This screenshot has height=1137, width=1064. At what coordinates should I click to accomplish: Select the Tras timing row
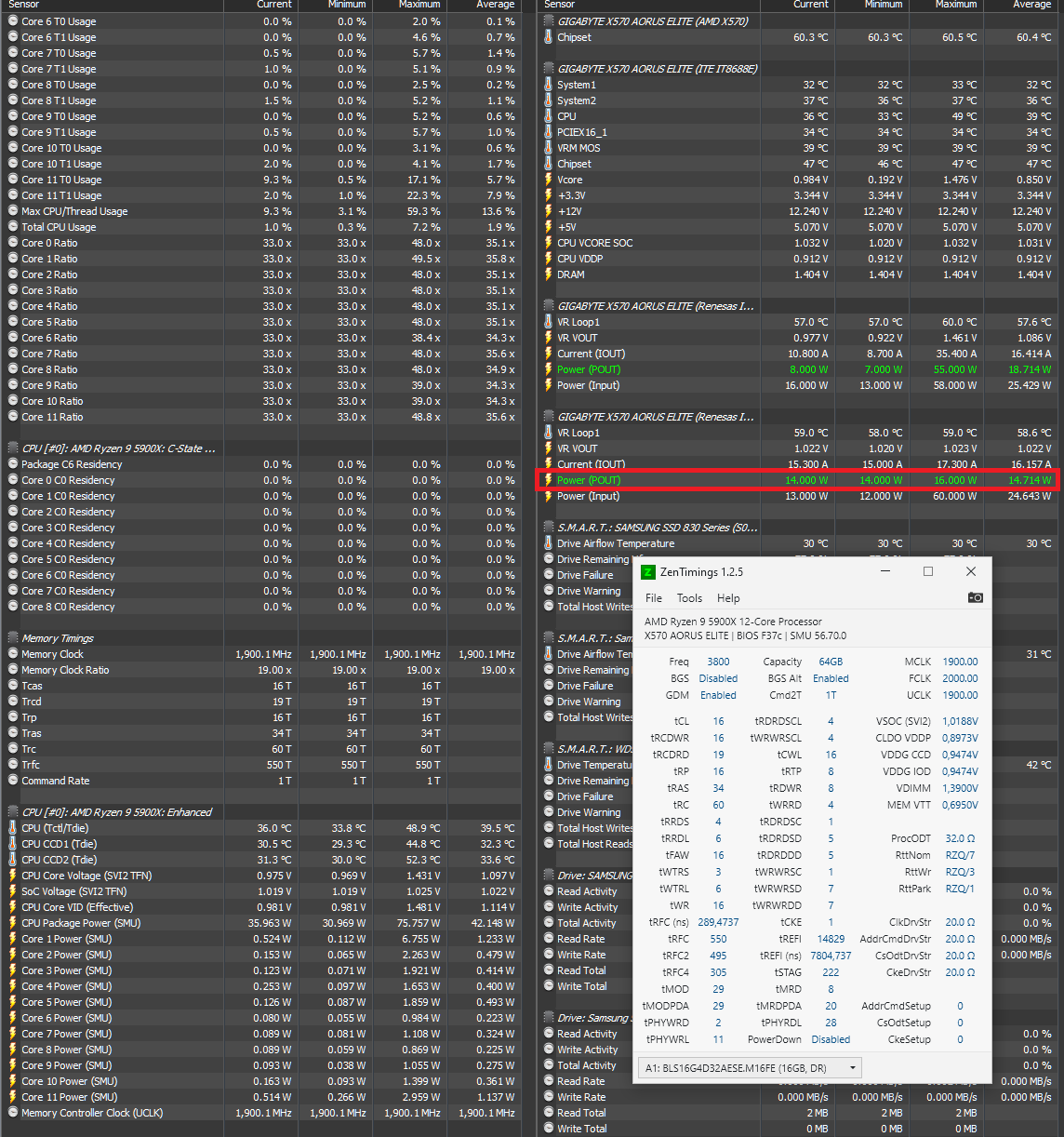click(261, 733)
